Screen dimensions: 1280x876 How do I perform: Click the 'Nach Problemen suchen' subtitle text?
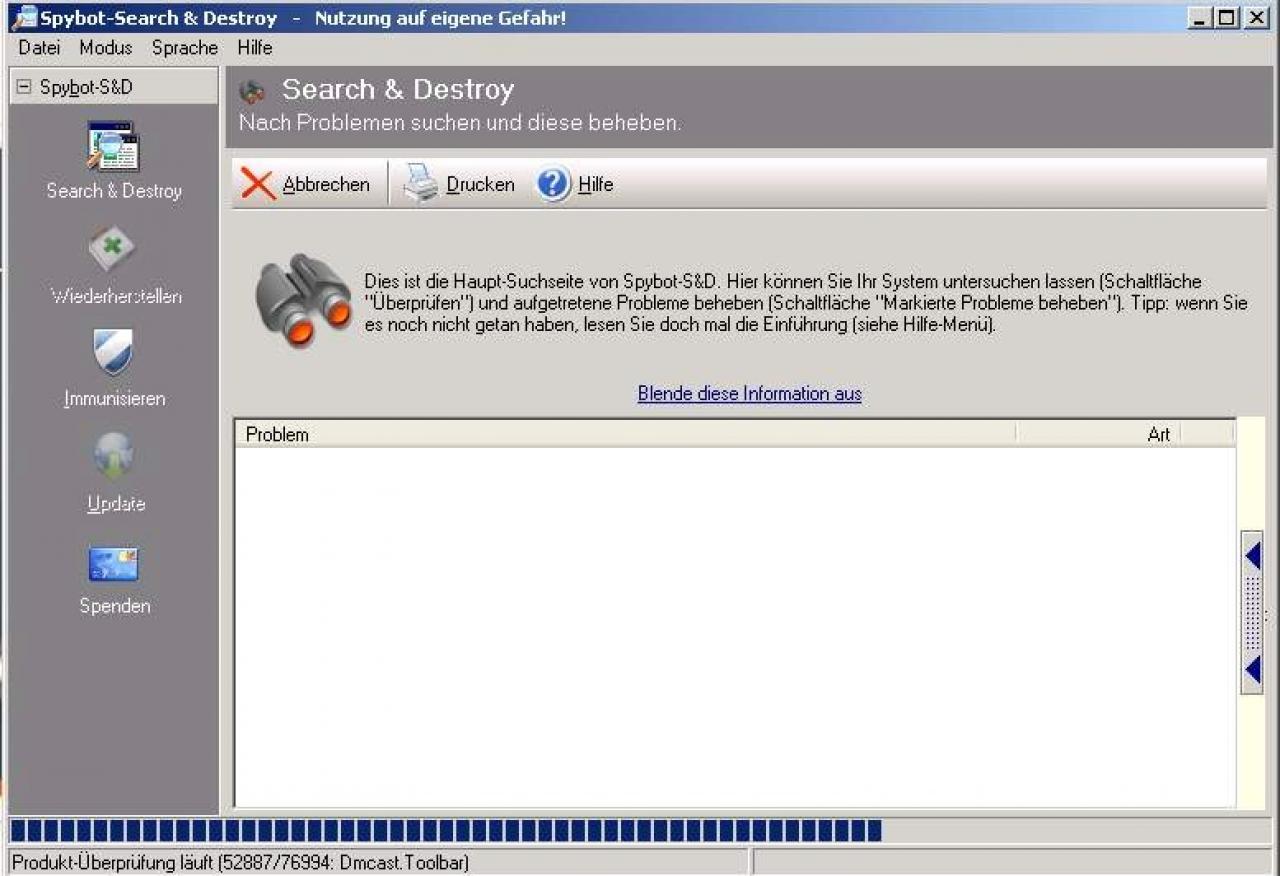460,123
